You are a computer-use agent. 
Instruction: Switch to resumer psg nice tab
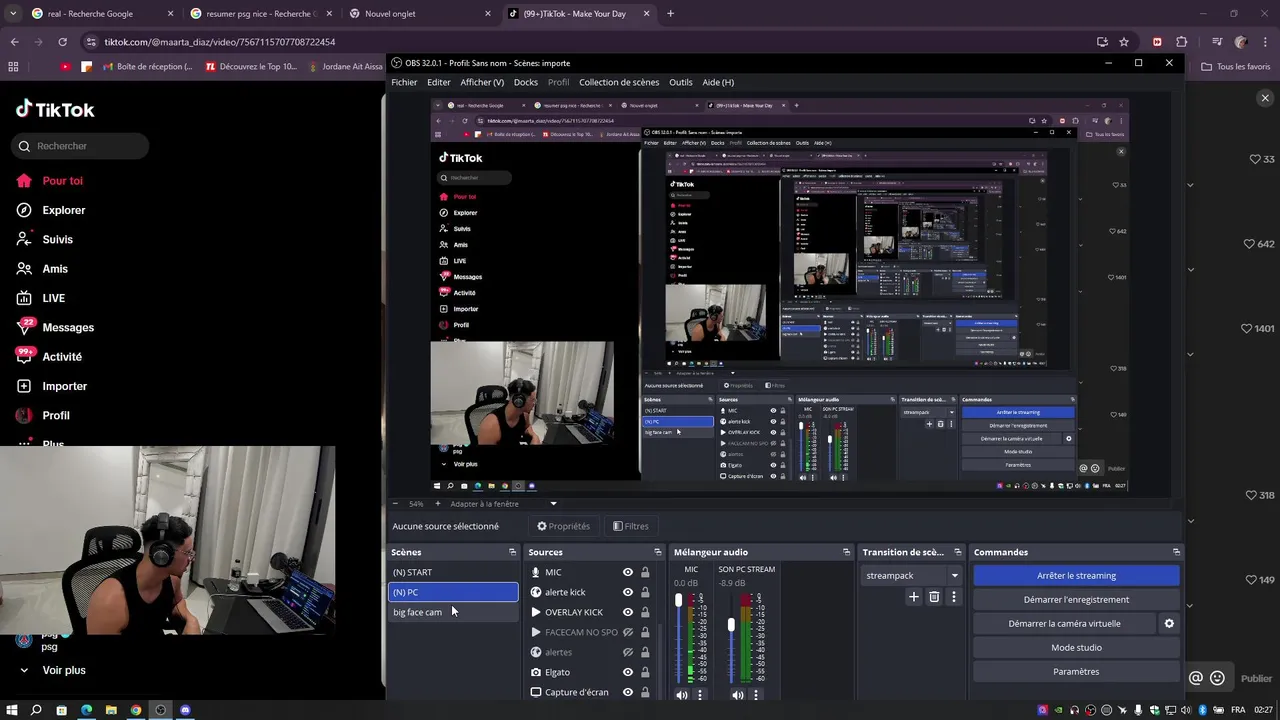(x=262, y=14)
